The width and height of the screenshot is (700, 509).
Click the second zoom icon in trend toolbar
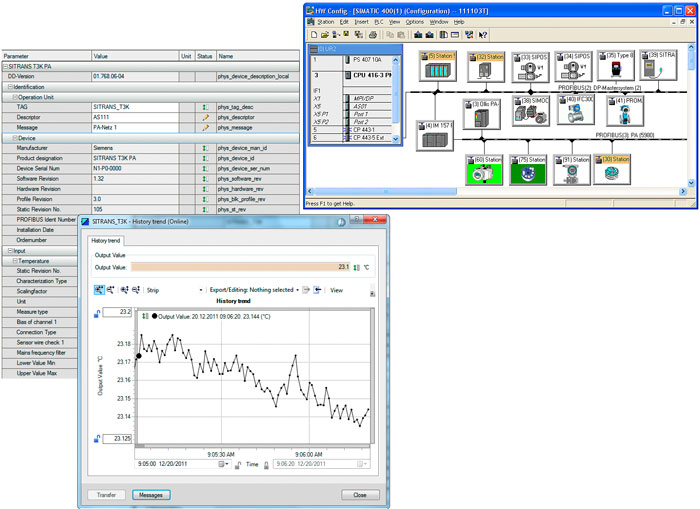pos(110,290)
